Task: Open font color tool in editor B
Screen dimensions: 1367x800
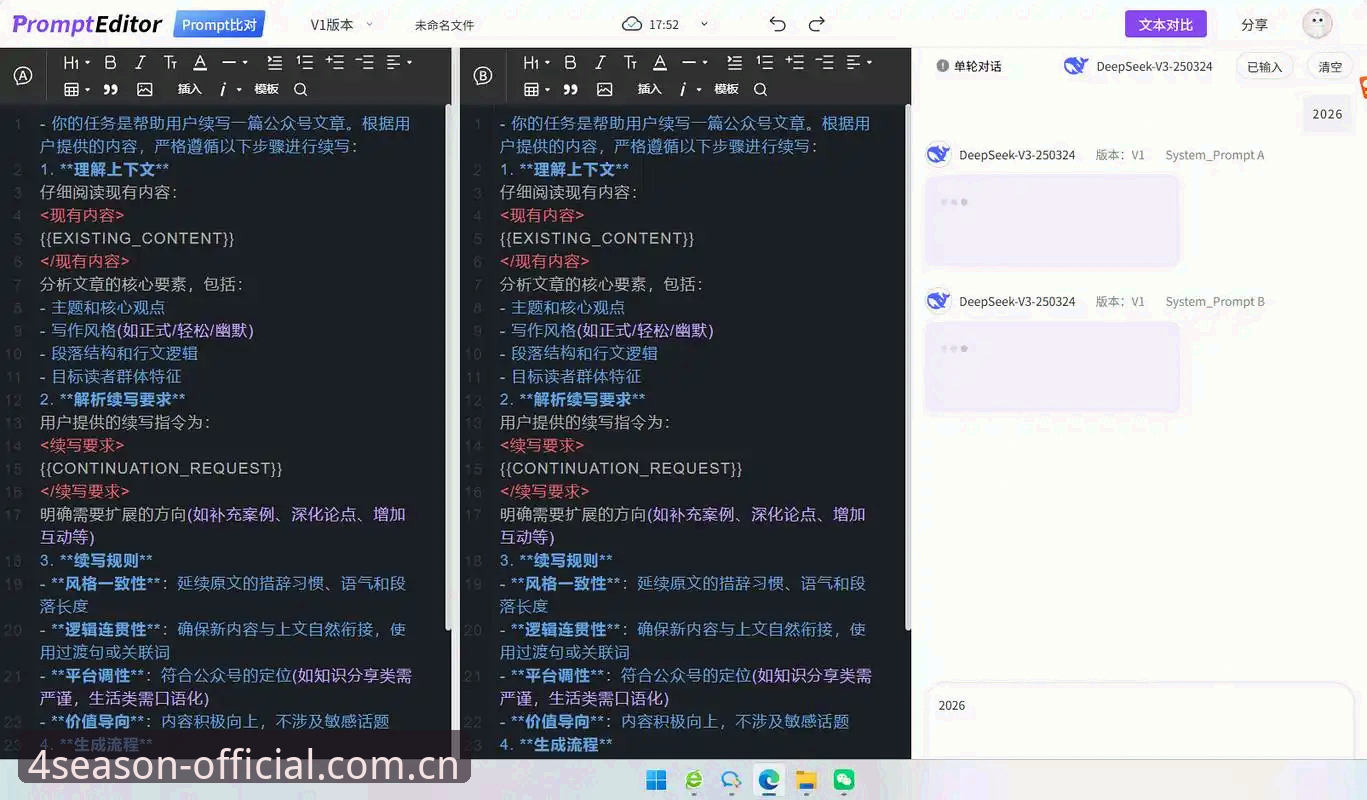Action: pyautogui.click(x=660, y=62)
